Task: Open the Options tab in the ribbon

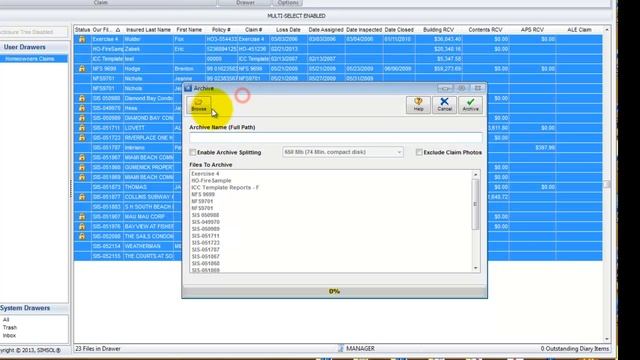Action: point(288,3)
